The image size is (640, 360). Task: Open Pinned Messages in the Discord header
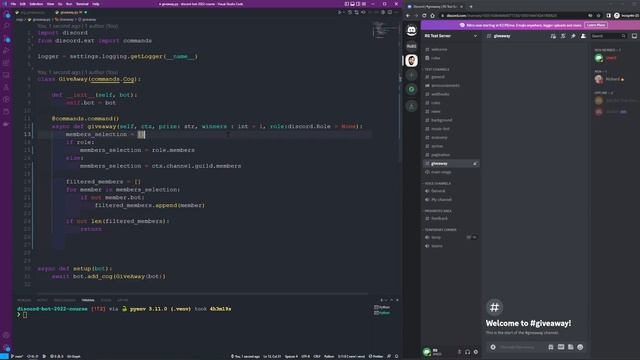[x=573, y=36]
